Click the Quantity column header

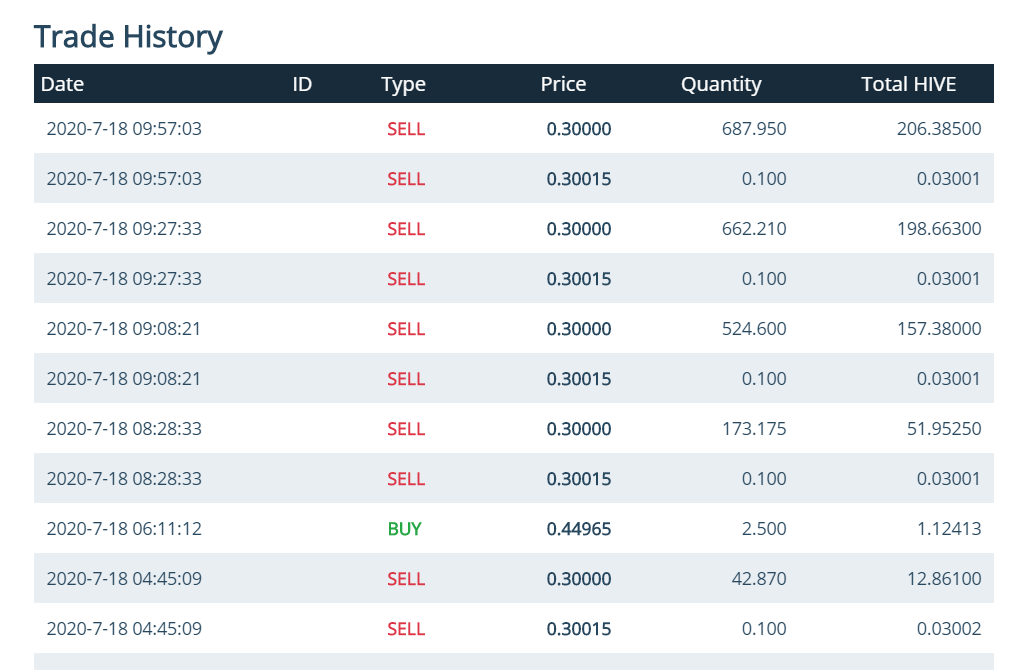click(721, 84)
